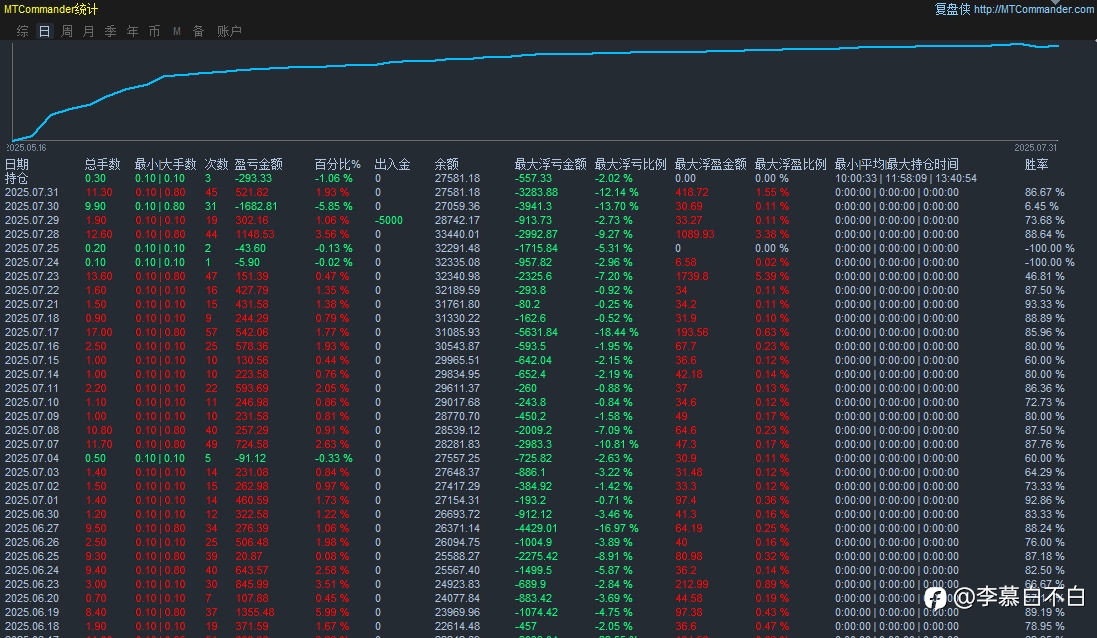This screenshot has width=1097, height=638.
Task: Click the 盈亏金额 column header
Action: click(258, 164)
